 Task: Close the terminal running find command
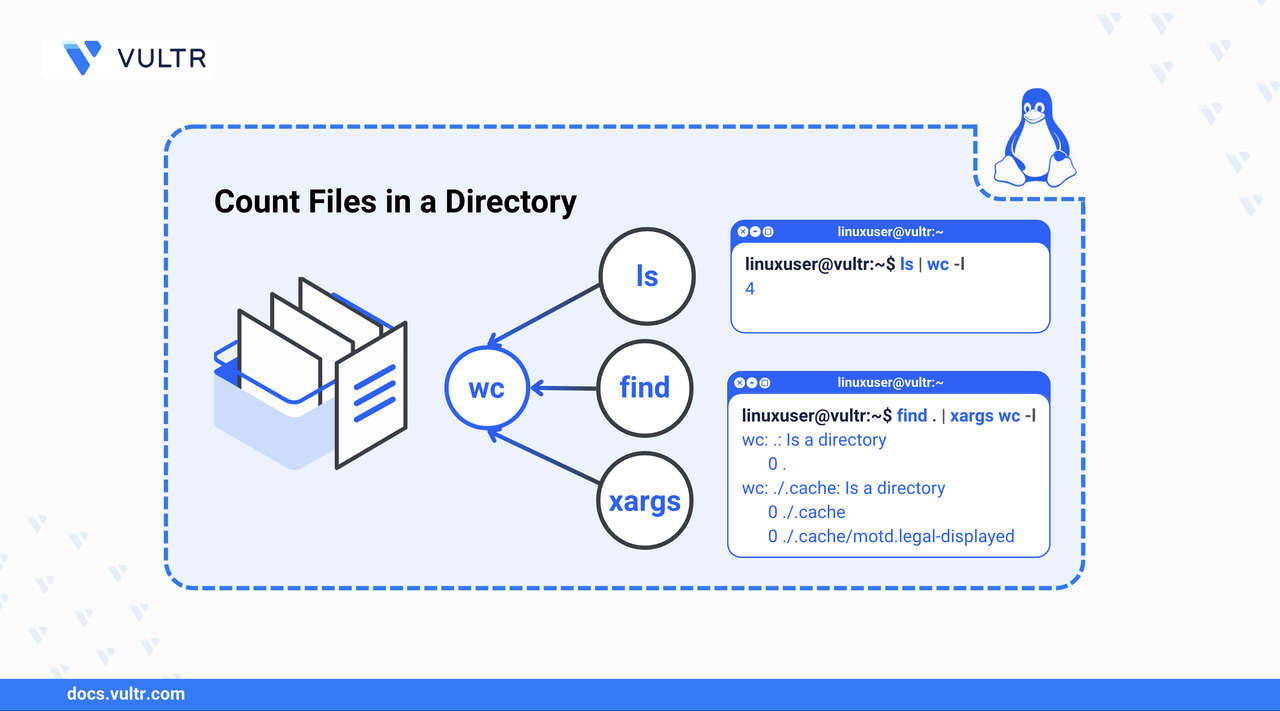(740, 383)
